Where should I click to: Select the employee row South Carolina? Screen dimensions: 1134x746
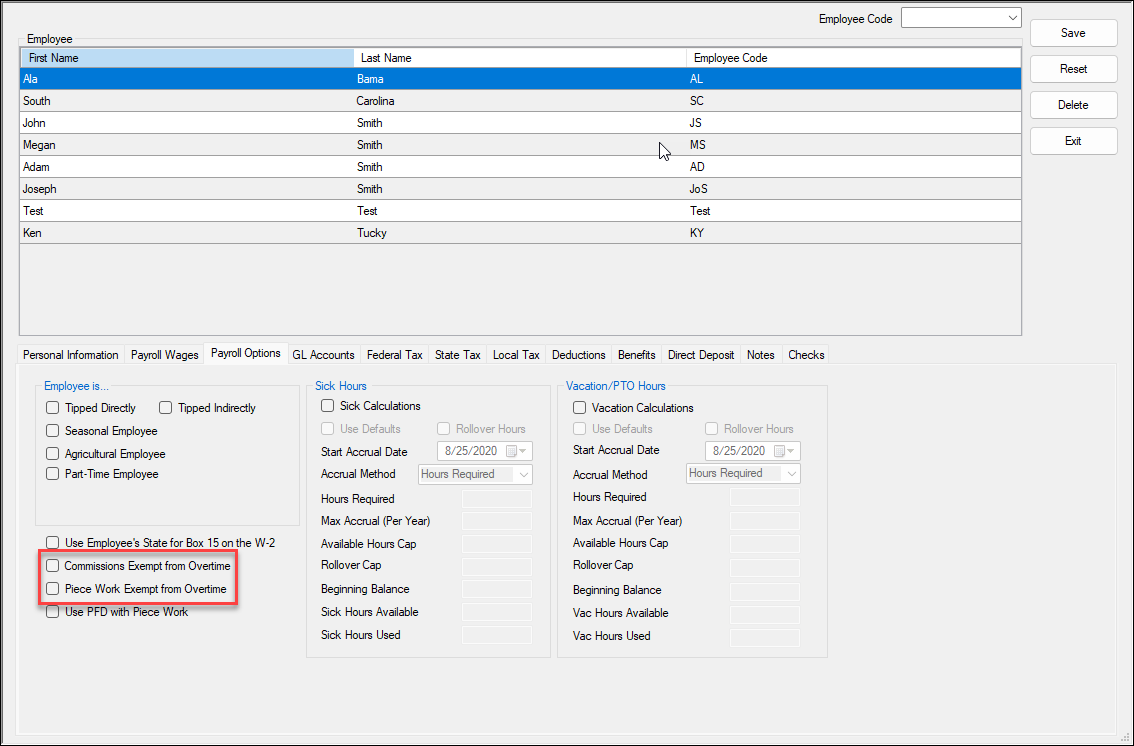520,100
